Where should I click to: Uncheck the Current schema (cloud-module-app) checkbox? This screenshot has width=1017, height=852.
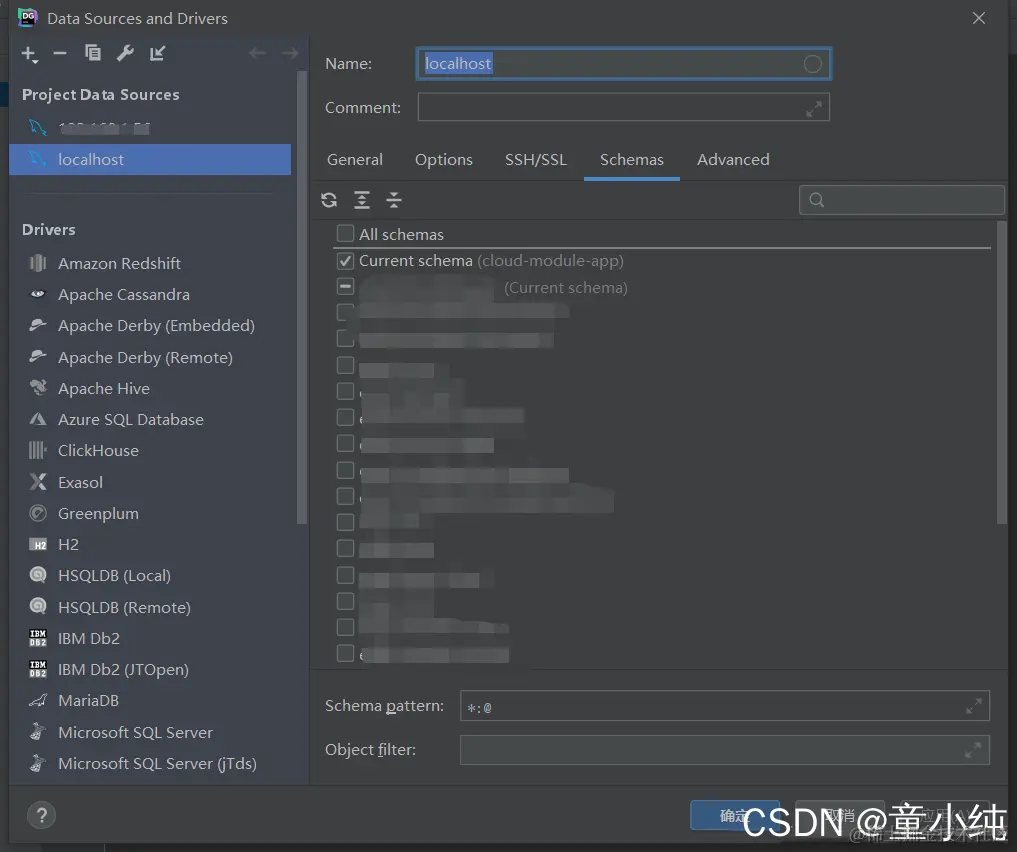[345, 261]
